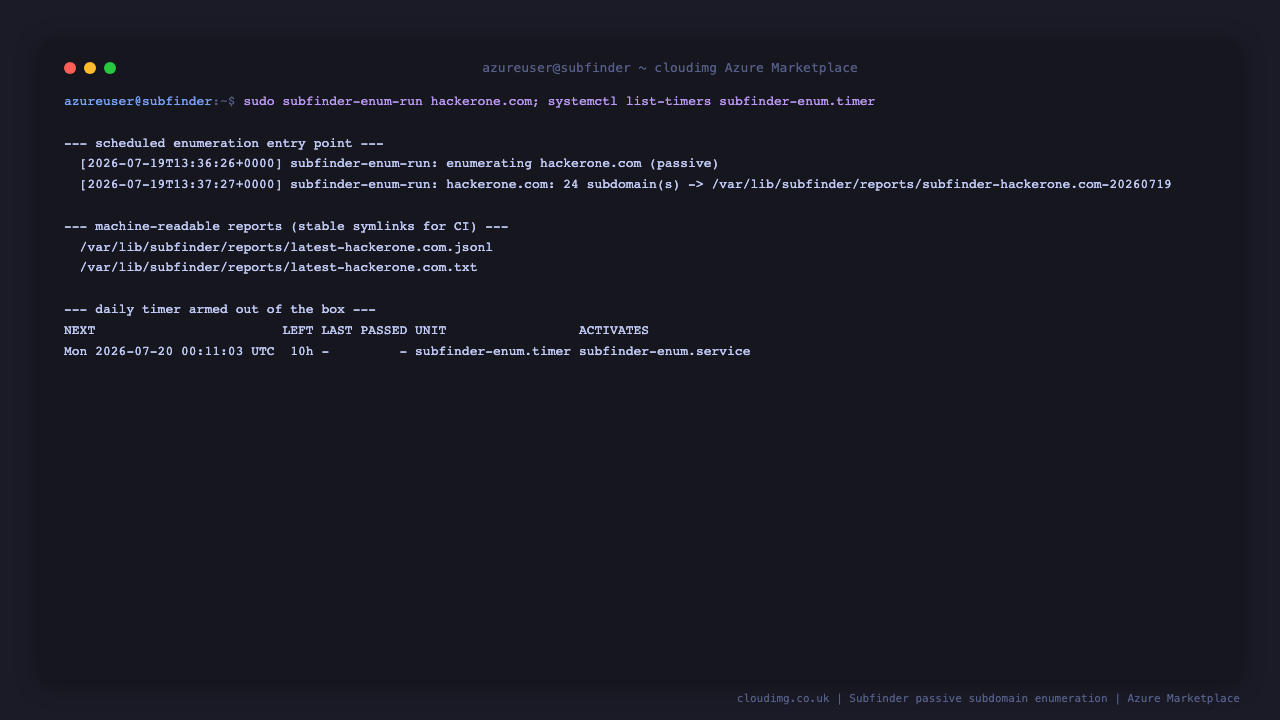1280x720 pixels.
Task: Click the report path 'subfinder-hackerone.com-20260719'
Action: (x=1047, y=185)
